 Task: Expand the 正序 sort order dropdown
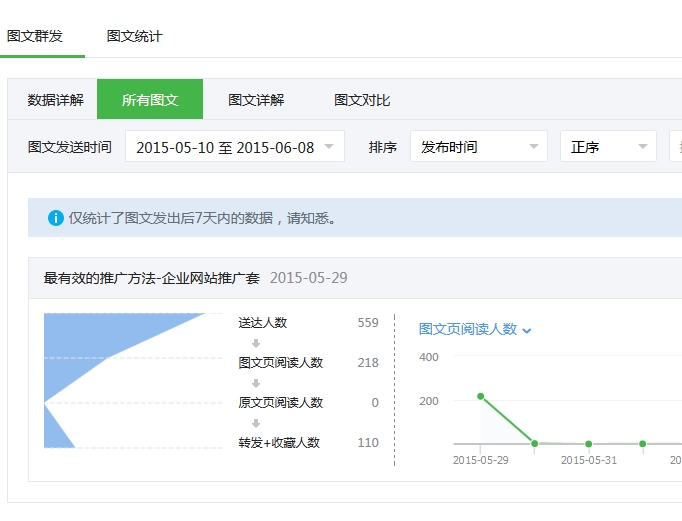(x=608, y=147)
